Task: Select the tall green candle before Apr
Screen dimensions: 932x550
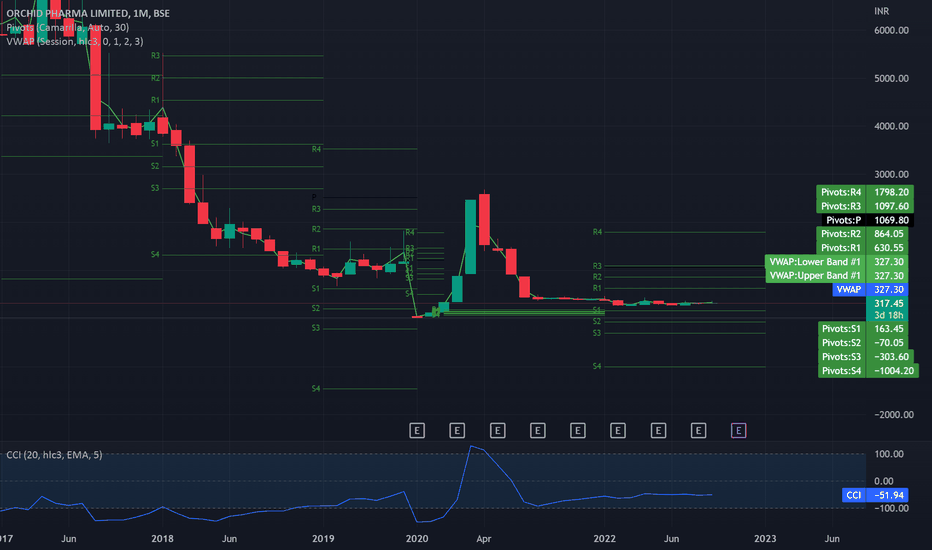Action: point(470,237)
